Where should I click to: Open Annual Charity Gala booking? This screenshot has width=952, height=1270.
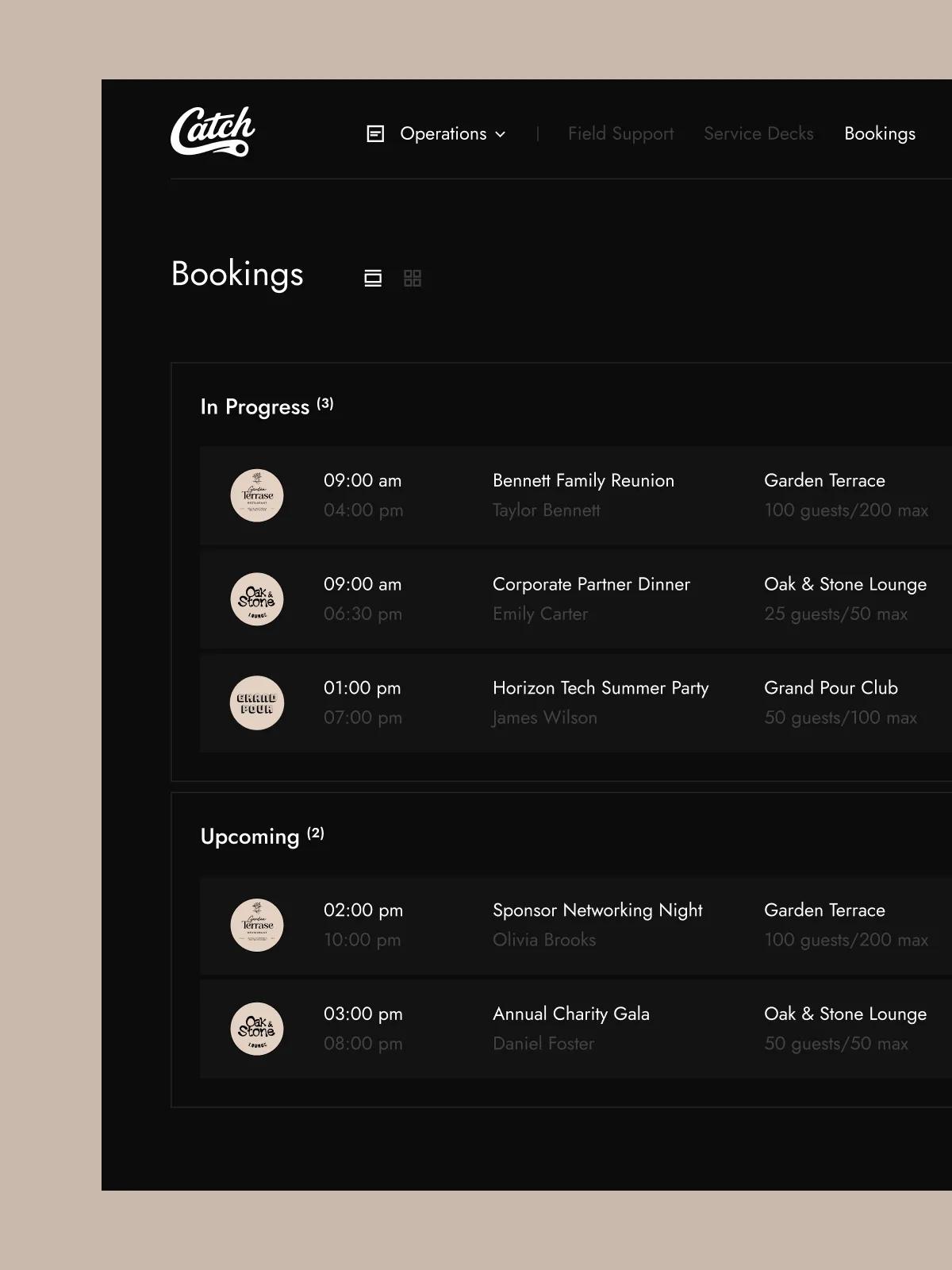[x=571, y=1014]
